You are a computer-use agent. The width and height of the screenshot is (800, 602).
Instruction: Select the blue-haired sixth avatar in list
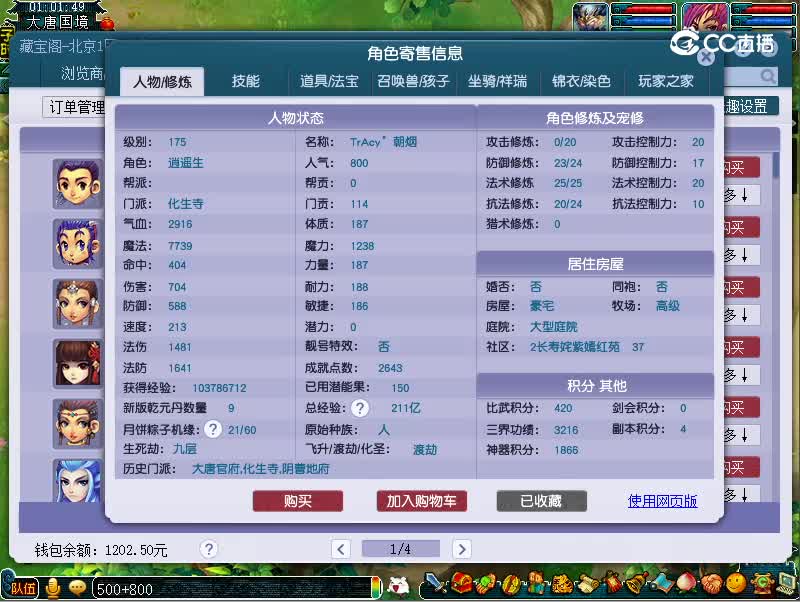pyautogui.click(x=78, y=480)
